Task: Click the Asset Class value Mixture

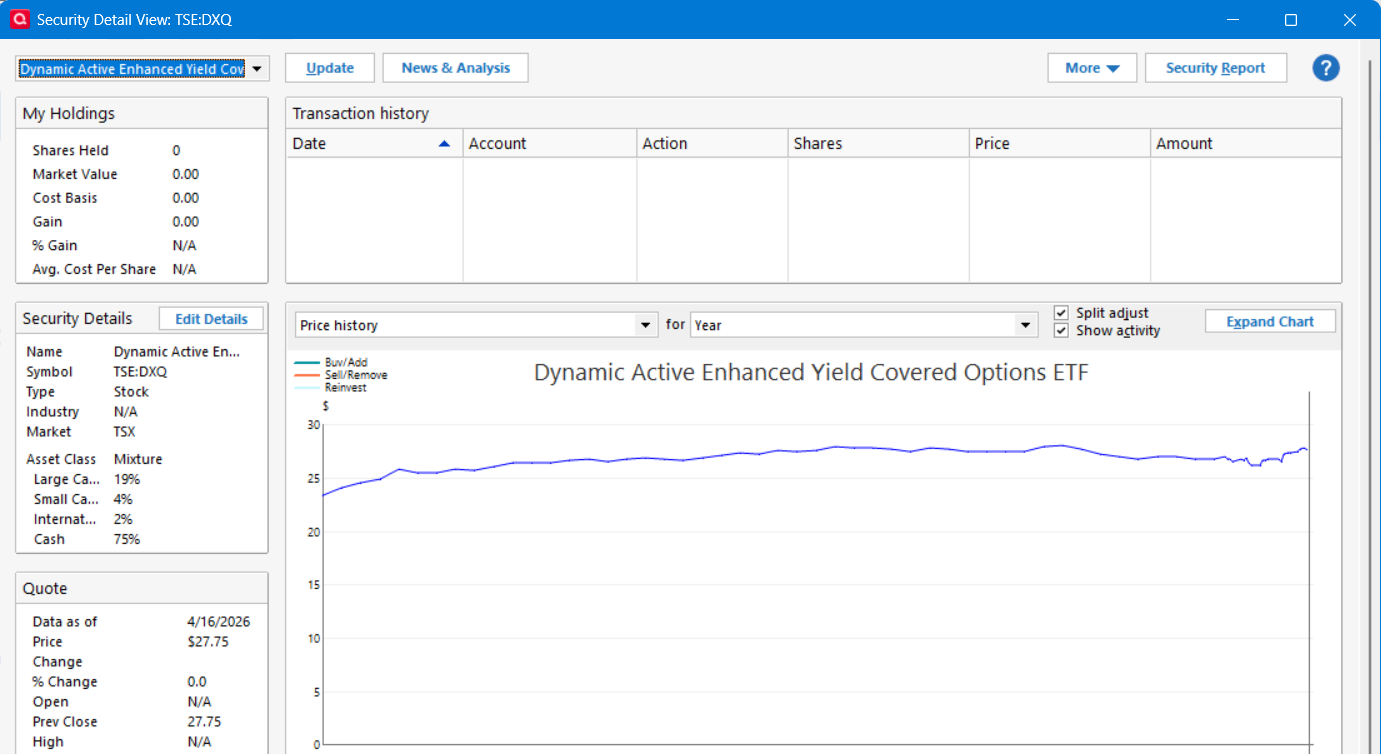Action: (138, 460)
